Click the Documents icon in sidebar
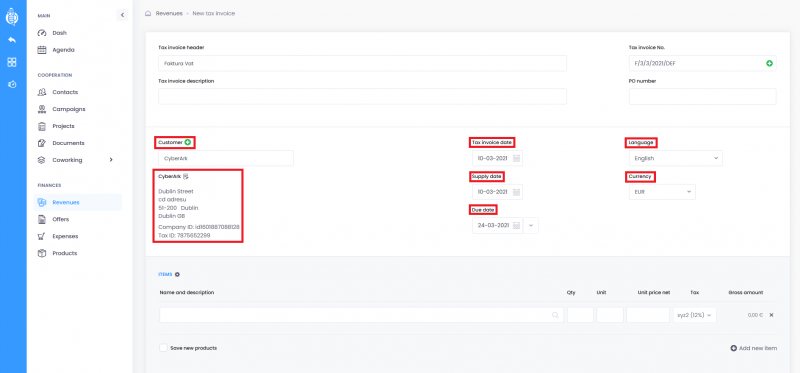Image resolution: width=800 pixels, height=373 pixels. (x=42, y=143)
